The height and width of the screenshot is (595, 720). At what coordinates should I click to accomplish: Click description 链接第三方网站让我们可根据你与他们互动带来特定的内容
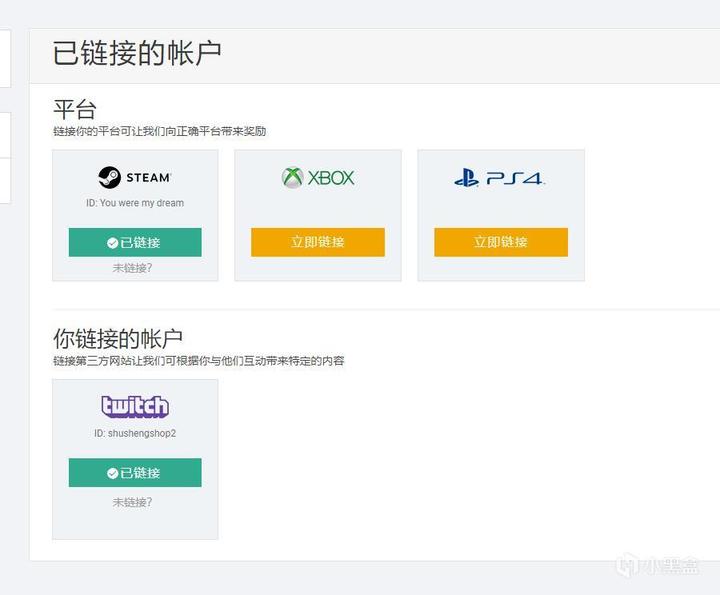click(x=198, y=361)
